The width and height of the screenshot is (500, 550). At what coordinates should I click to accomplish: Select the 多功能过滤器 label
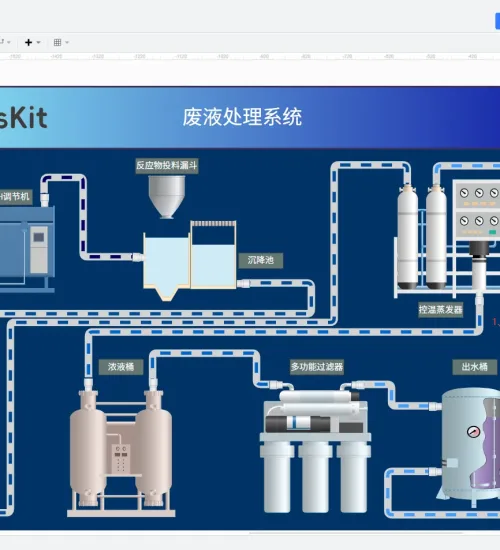[x=317, y=367]
